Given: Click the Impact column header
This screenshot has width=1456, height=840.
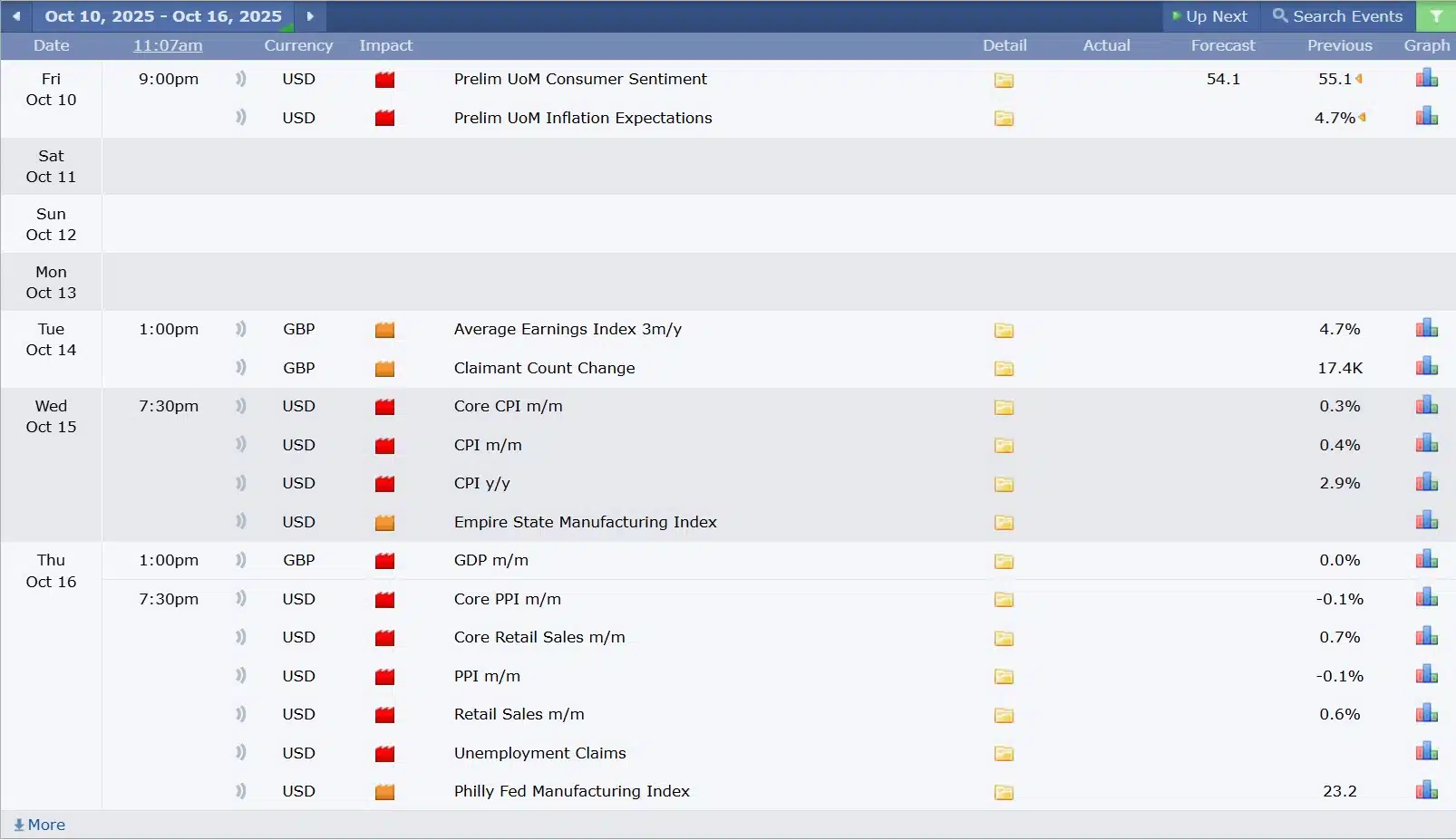Looking at the screenshot, I should [385, 45].
